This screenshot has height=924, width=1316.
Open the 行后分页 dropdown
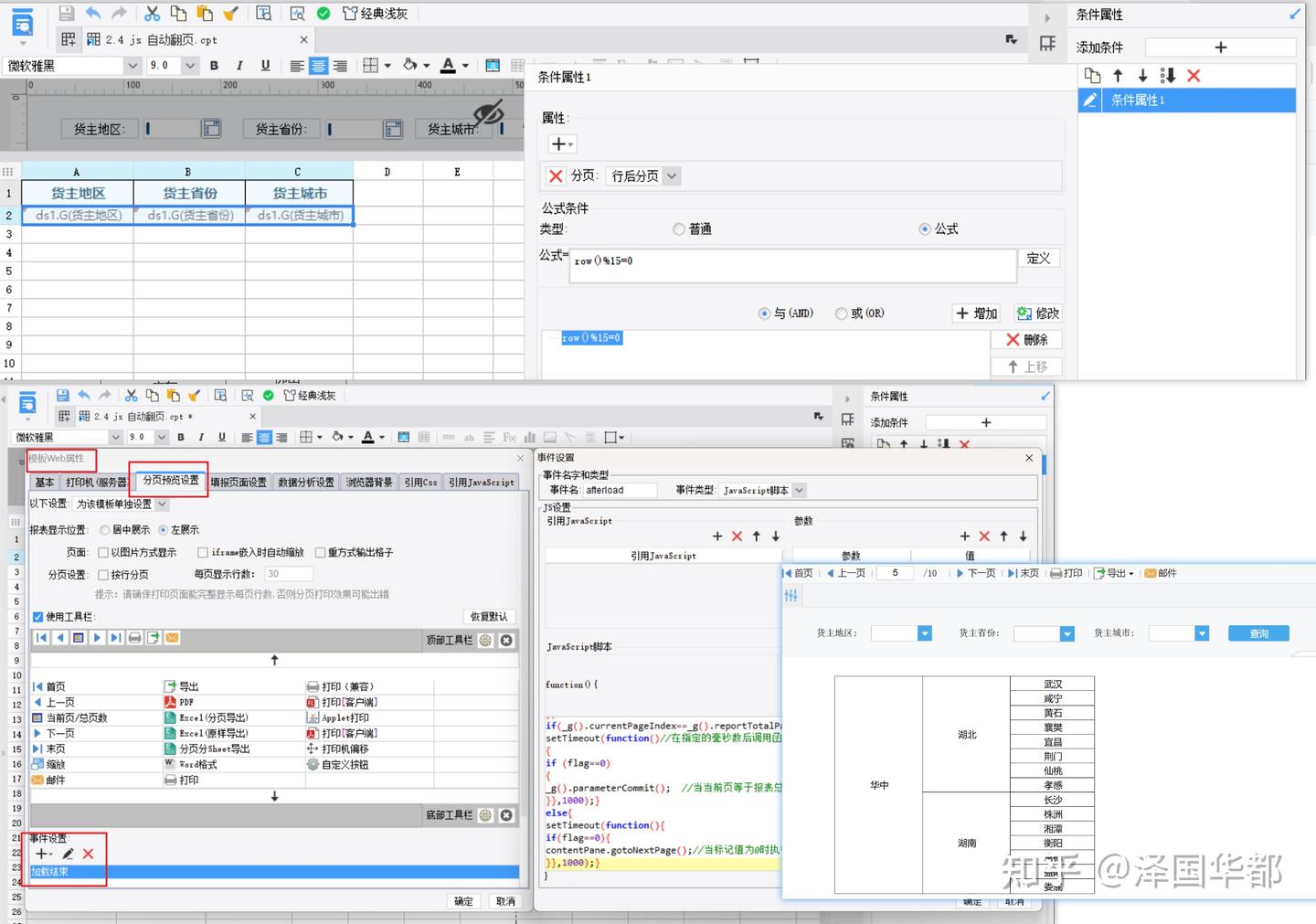[672, 176]
